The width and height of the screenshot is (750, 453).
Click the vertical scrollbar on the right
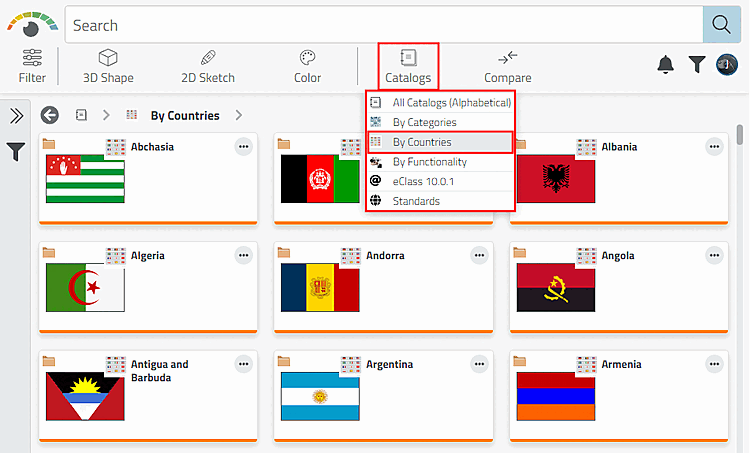pyautogui.click(x=739, y=134)
